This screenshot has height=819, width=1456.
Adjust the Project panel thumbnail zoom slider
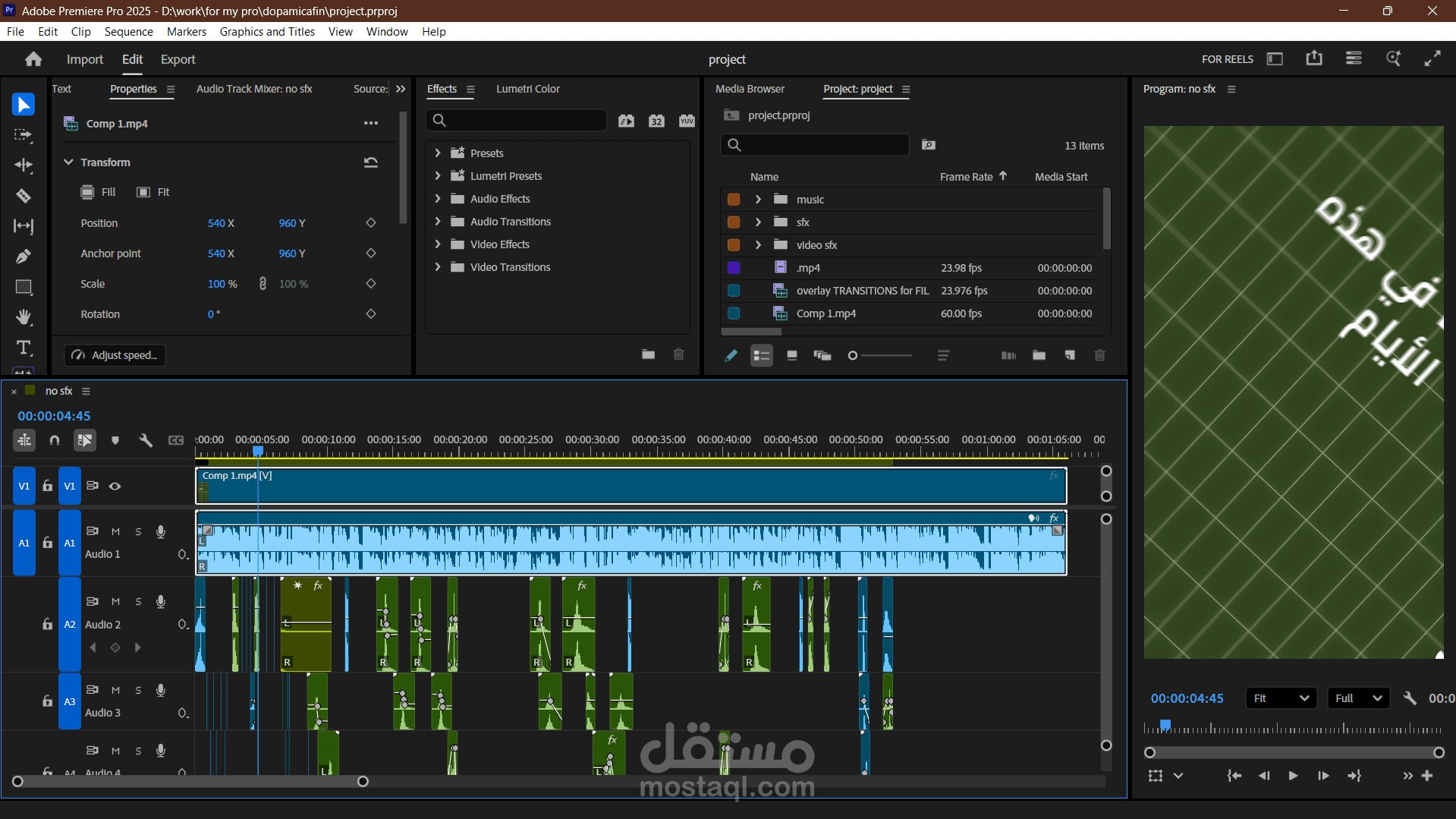point(854,355)
